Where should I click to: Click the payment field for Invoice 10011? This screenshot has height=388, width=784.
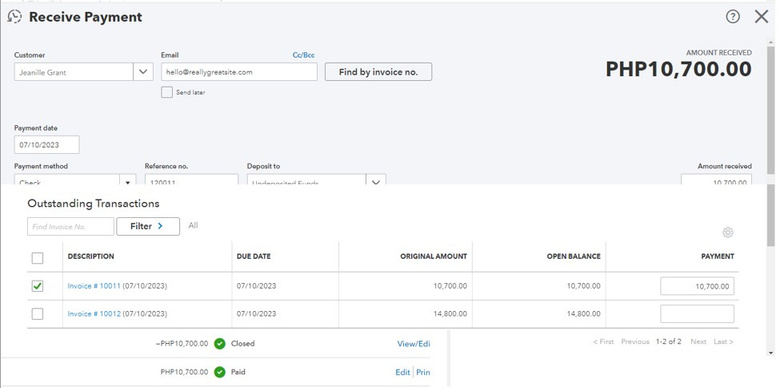(x=697, y=286)
